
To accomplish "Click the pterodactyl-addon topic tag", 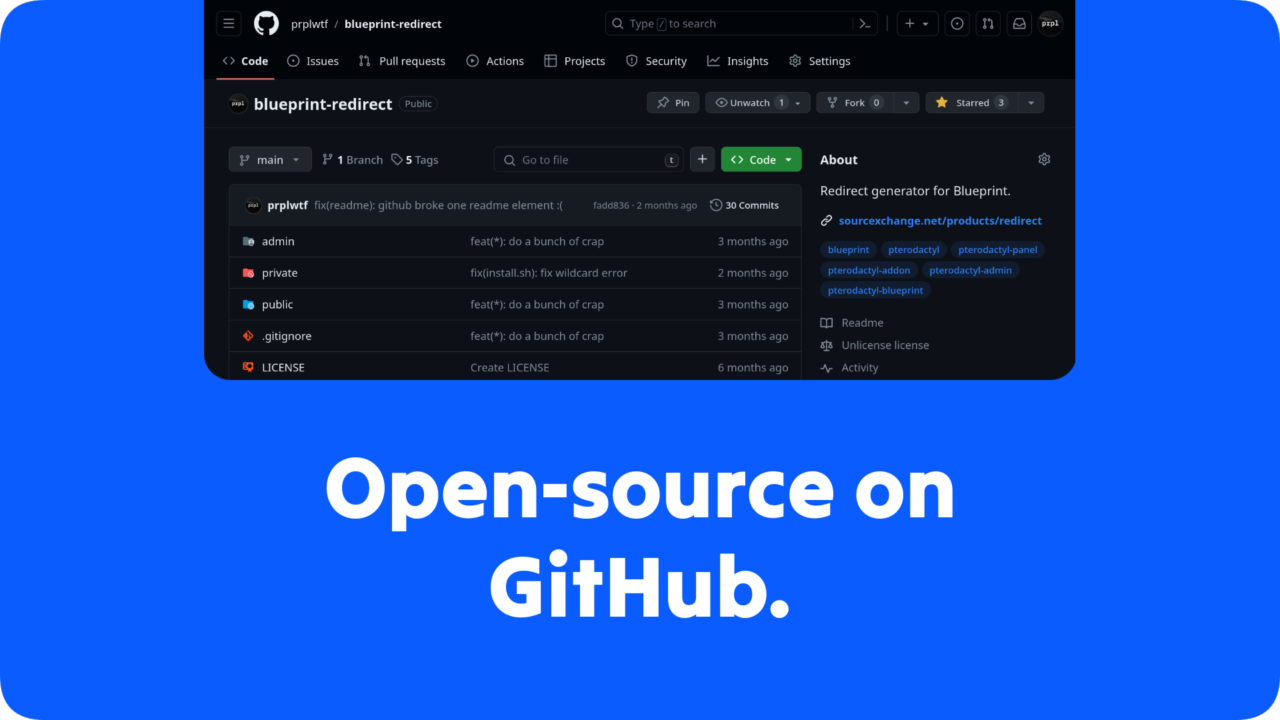I will click(869, 270).
